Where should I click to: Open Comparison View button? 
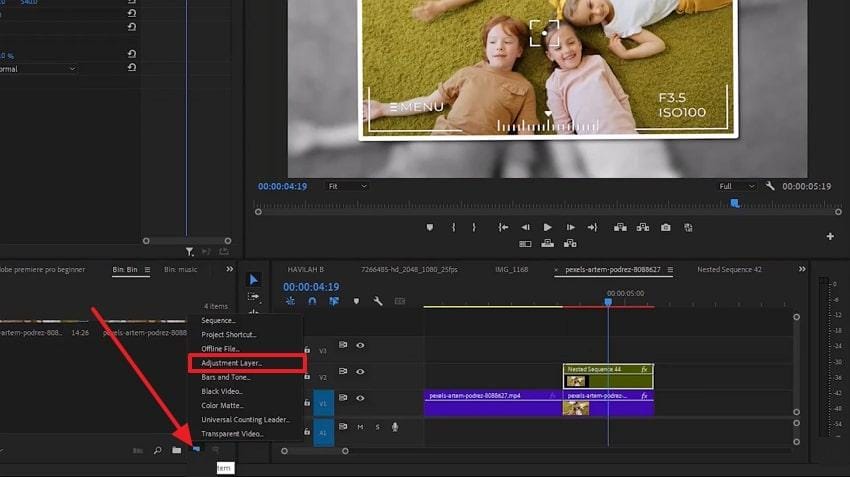688,228
